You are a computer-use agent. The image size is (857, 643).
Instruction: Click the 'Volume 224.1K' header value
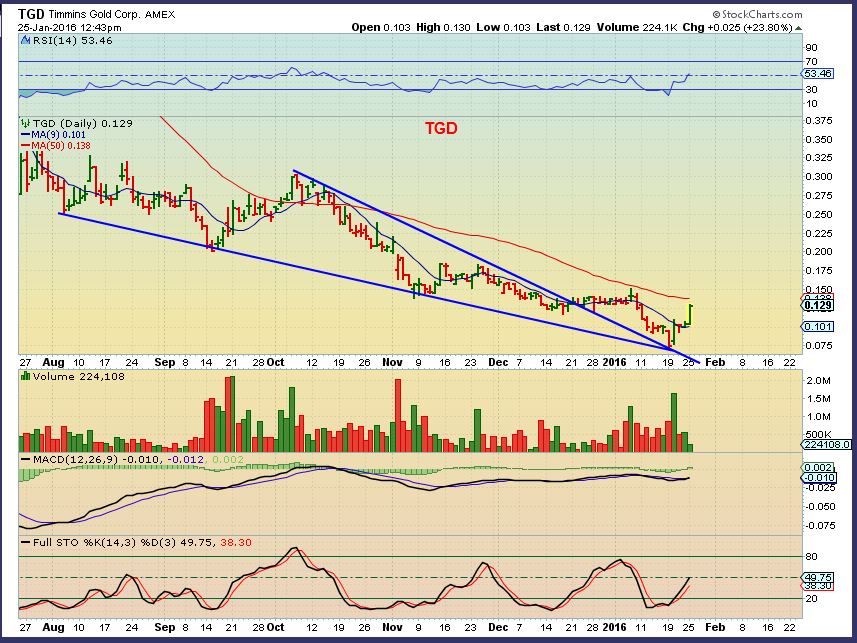click(x=637, y=27)
